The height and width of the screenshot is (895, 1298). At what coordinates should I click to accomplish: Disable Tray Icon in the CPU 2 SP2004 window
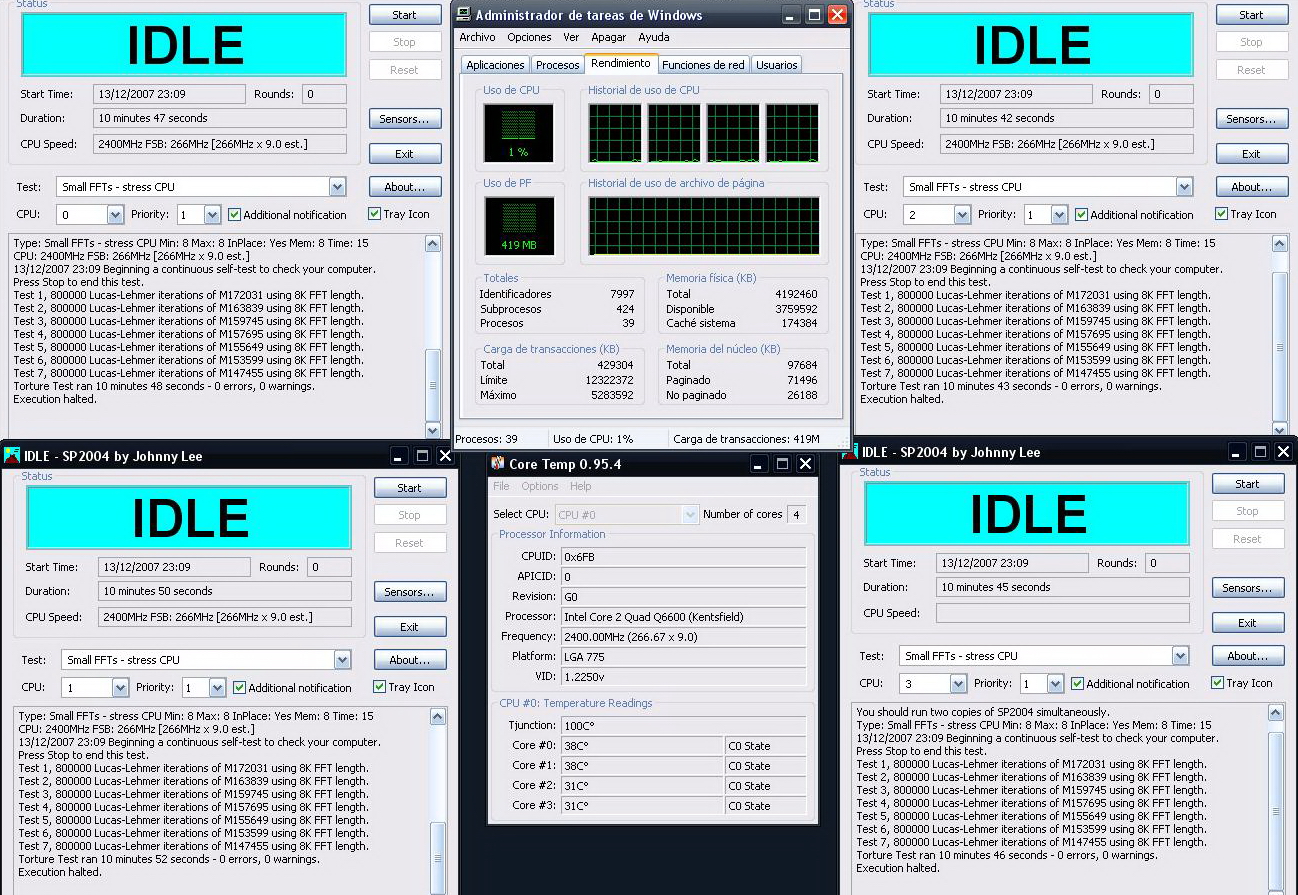point(1221,214)
